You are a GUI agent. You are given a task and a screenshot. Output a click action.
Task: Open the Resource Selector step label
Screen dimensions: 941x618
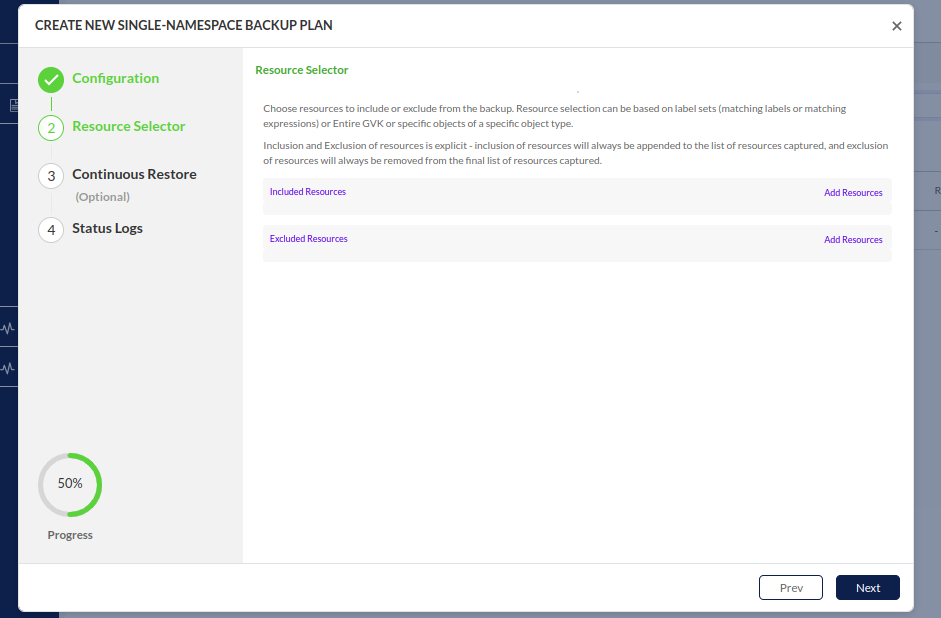(128, 127)
